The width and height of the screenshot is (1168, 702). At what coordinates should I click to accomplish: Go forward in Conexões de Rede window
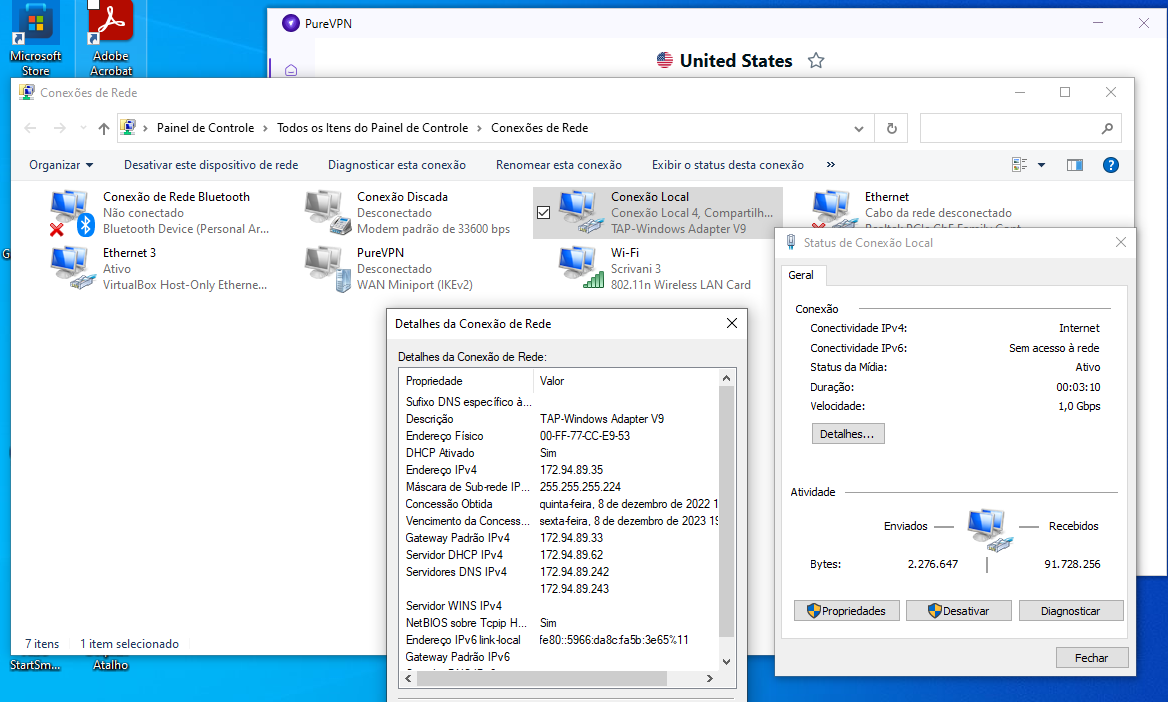coord(60,128)
